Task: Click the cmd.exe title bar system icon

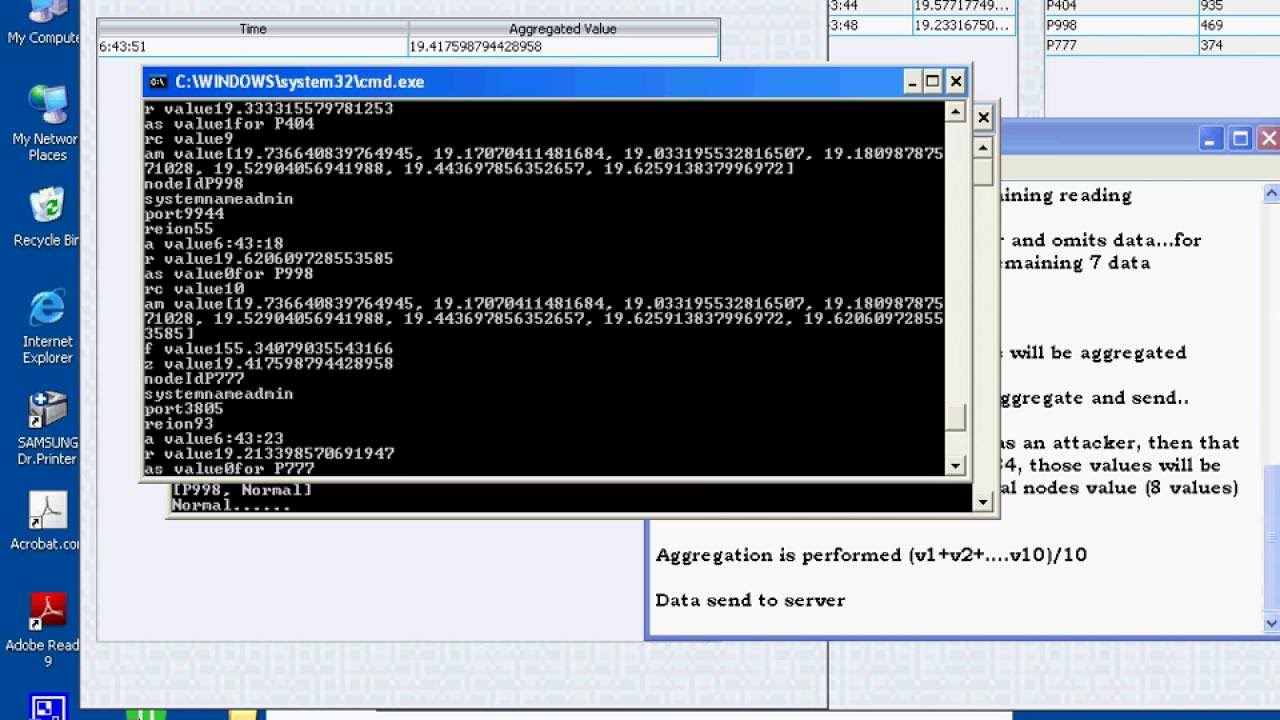Action: 158,82
